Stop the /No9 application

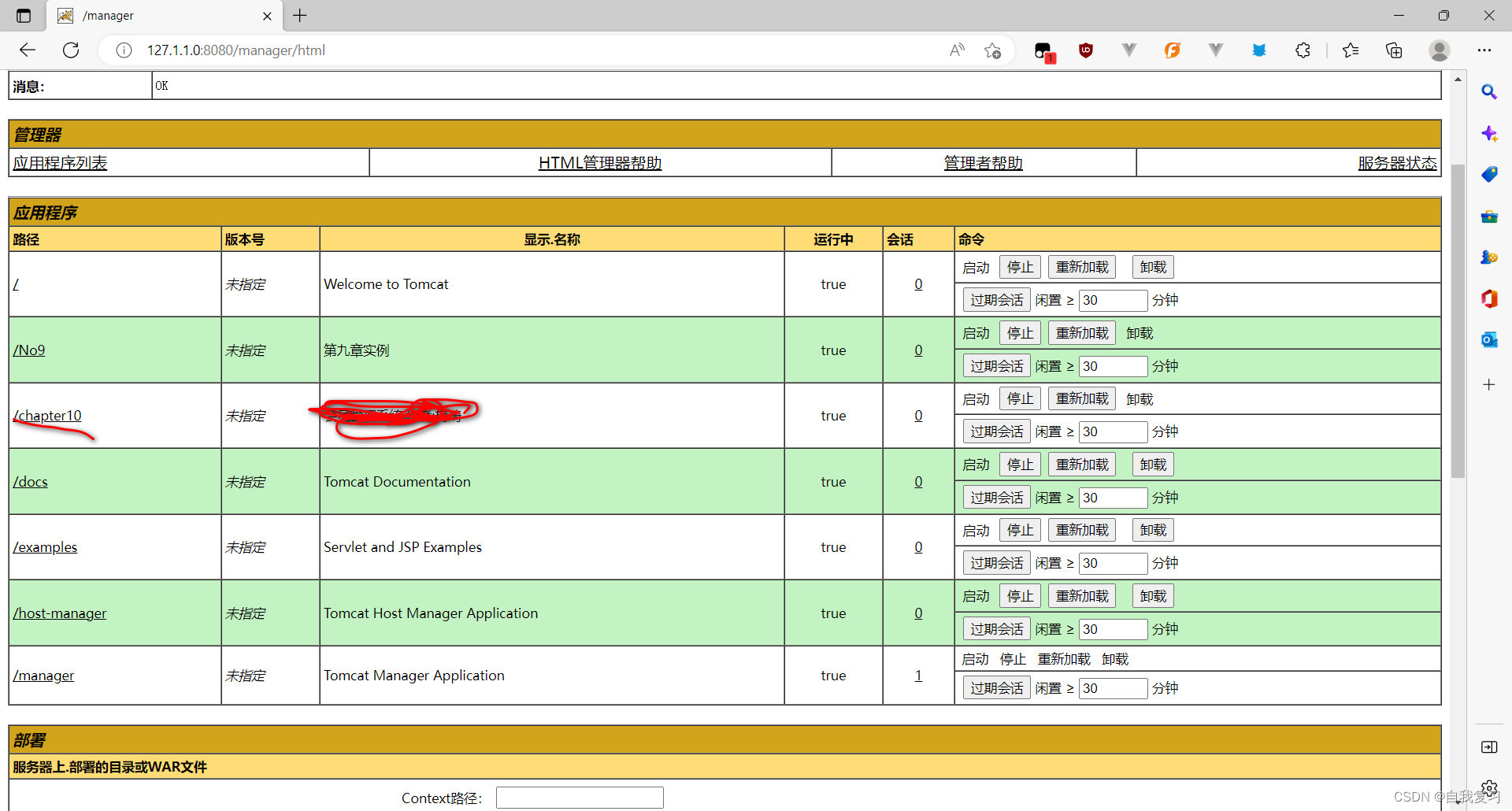[x=1020, y=334]
